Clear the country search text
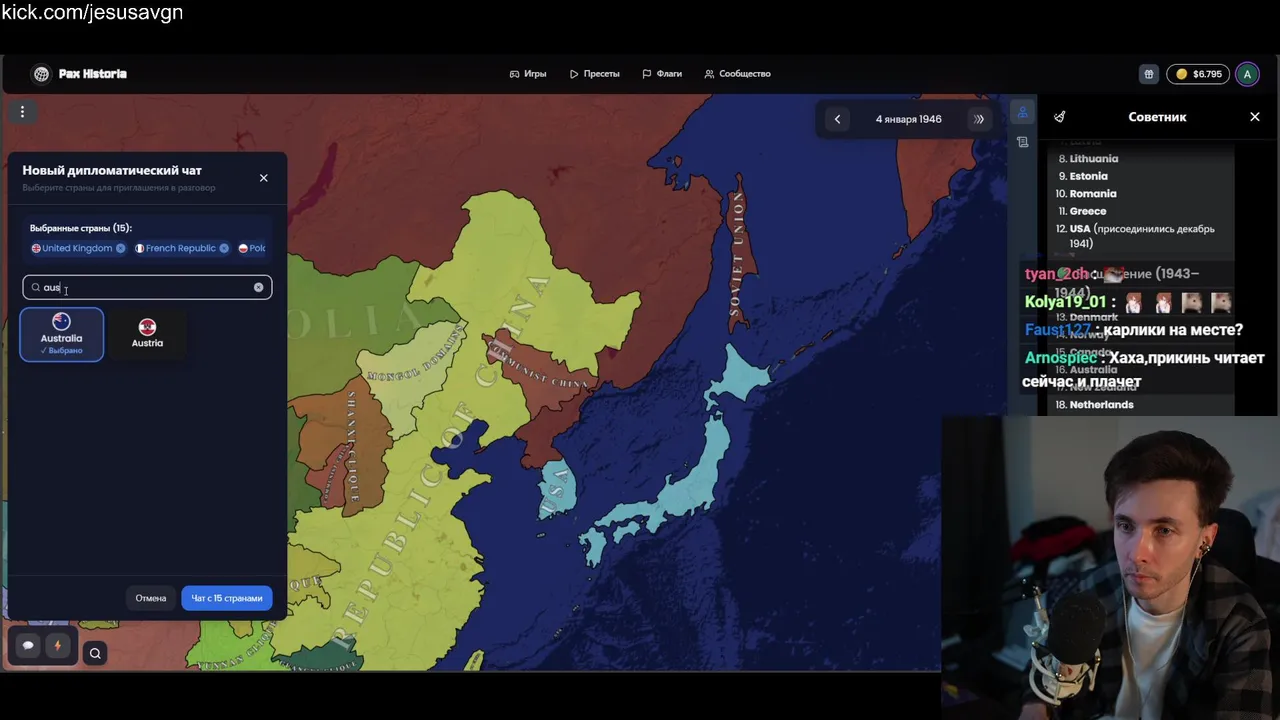1280x720 pixels. [258, 288]
